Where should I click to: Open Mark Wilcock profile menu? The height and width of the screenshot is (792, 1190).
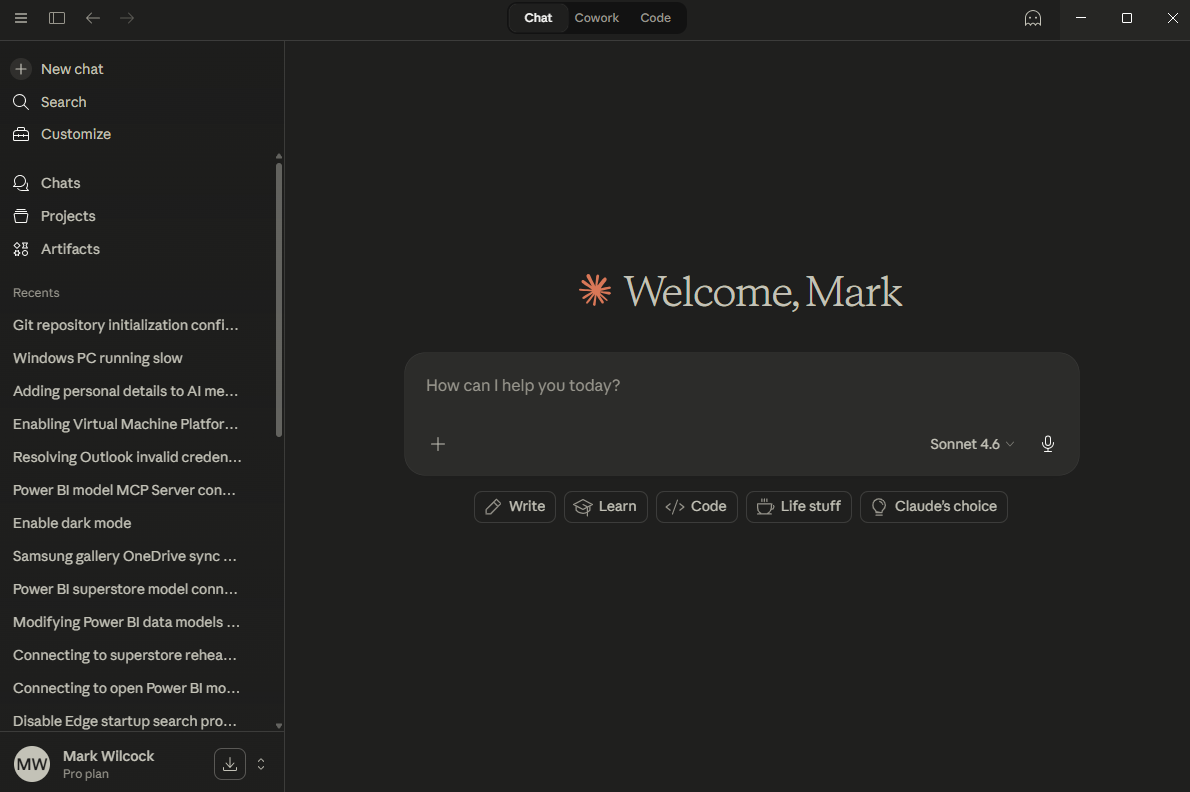click(108, 764)
